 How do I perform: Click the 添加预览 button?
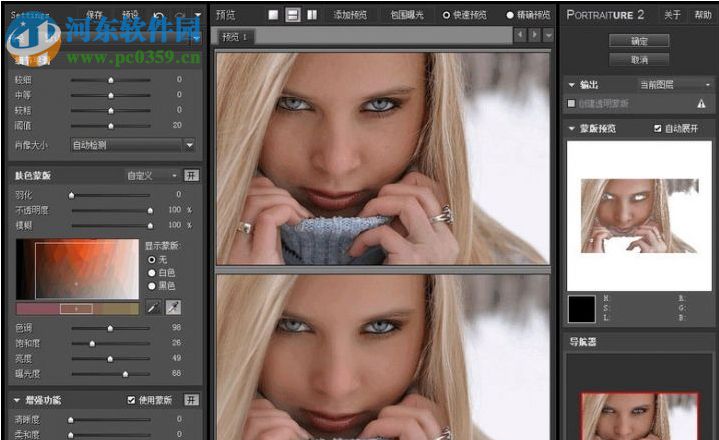(x=350, y=15)
